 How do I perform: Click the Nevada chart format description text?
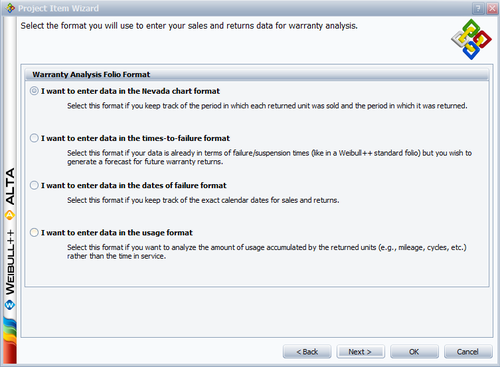(x=267, y=106)
